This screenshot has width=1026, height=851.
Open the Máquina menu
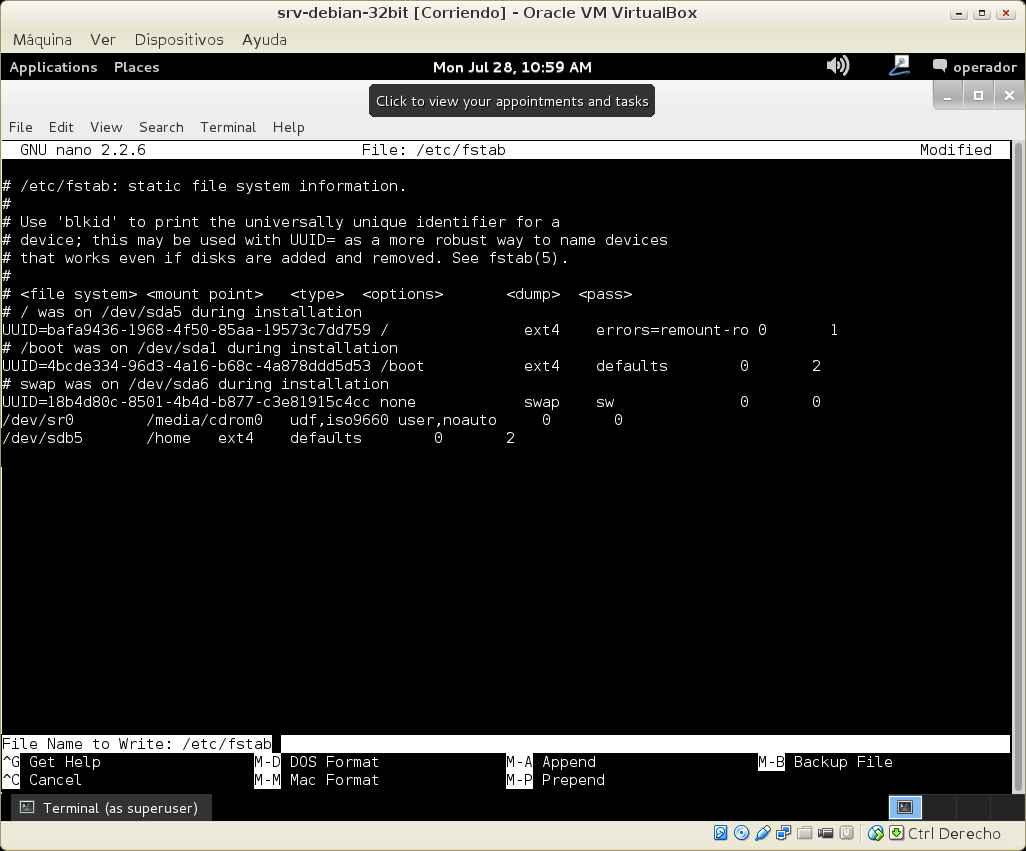(42, 40)
